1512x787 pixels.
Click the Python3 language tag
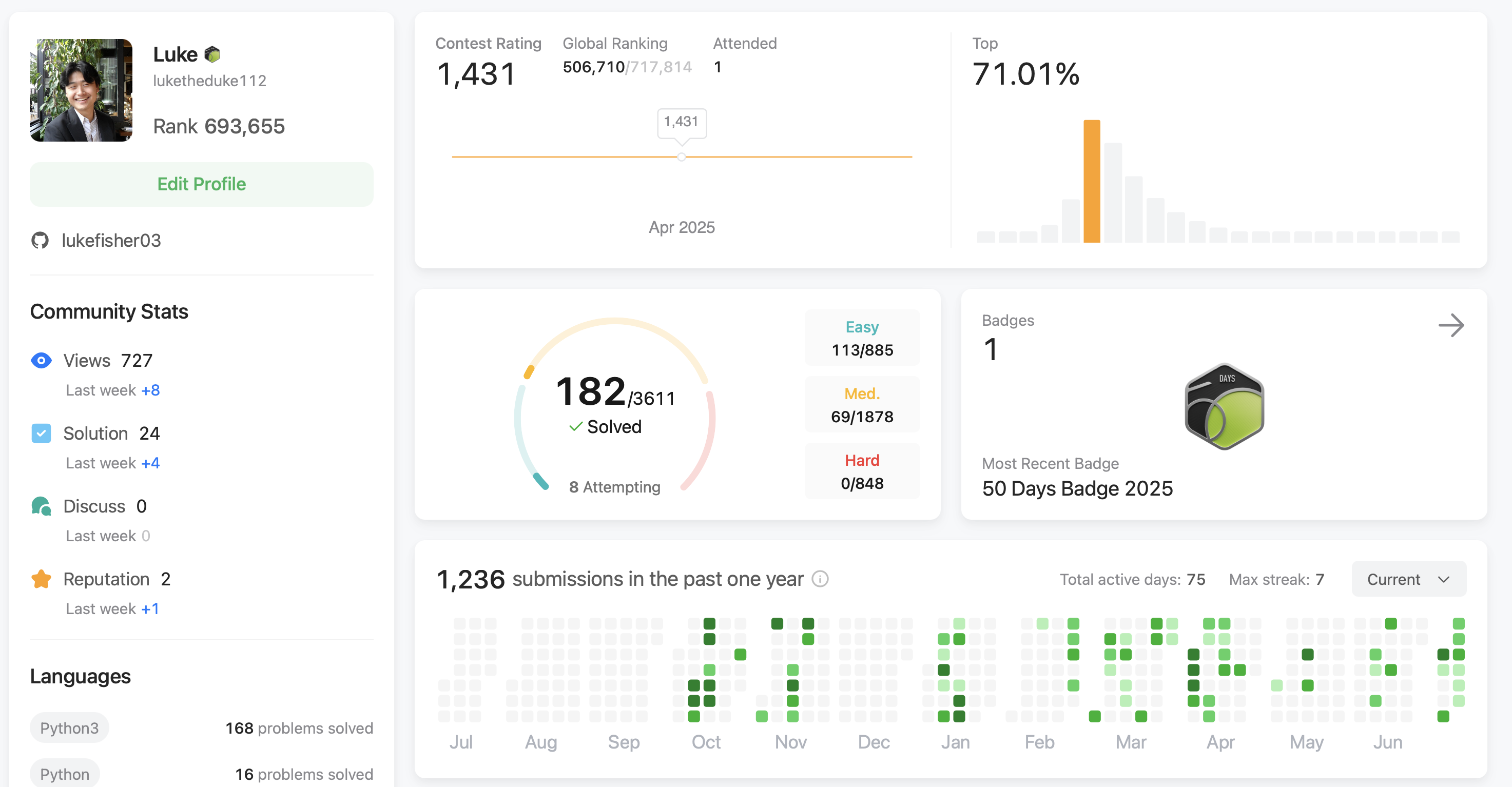coord(69,727)
